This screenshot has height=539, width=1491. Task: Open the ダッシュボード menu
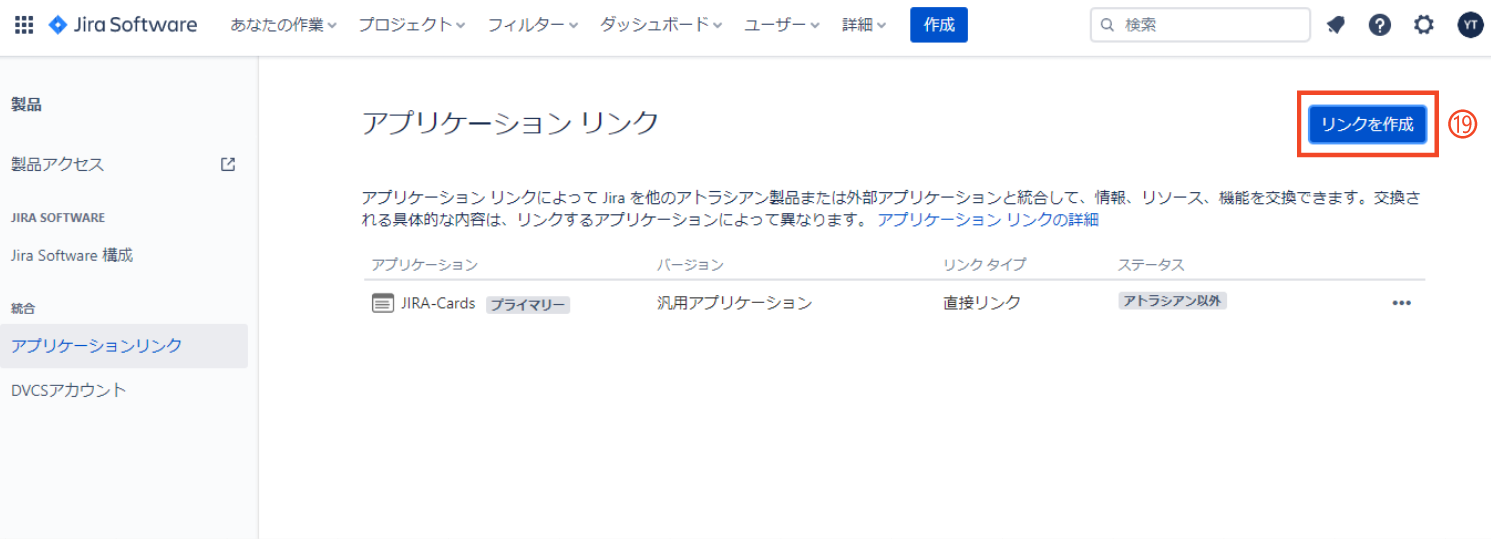(660, 25)
